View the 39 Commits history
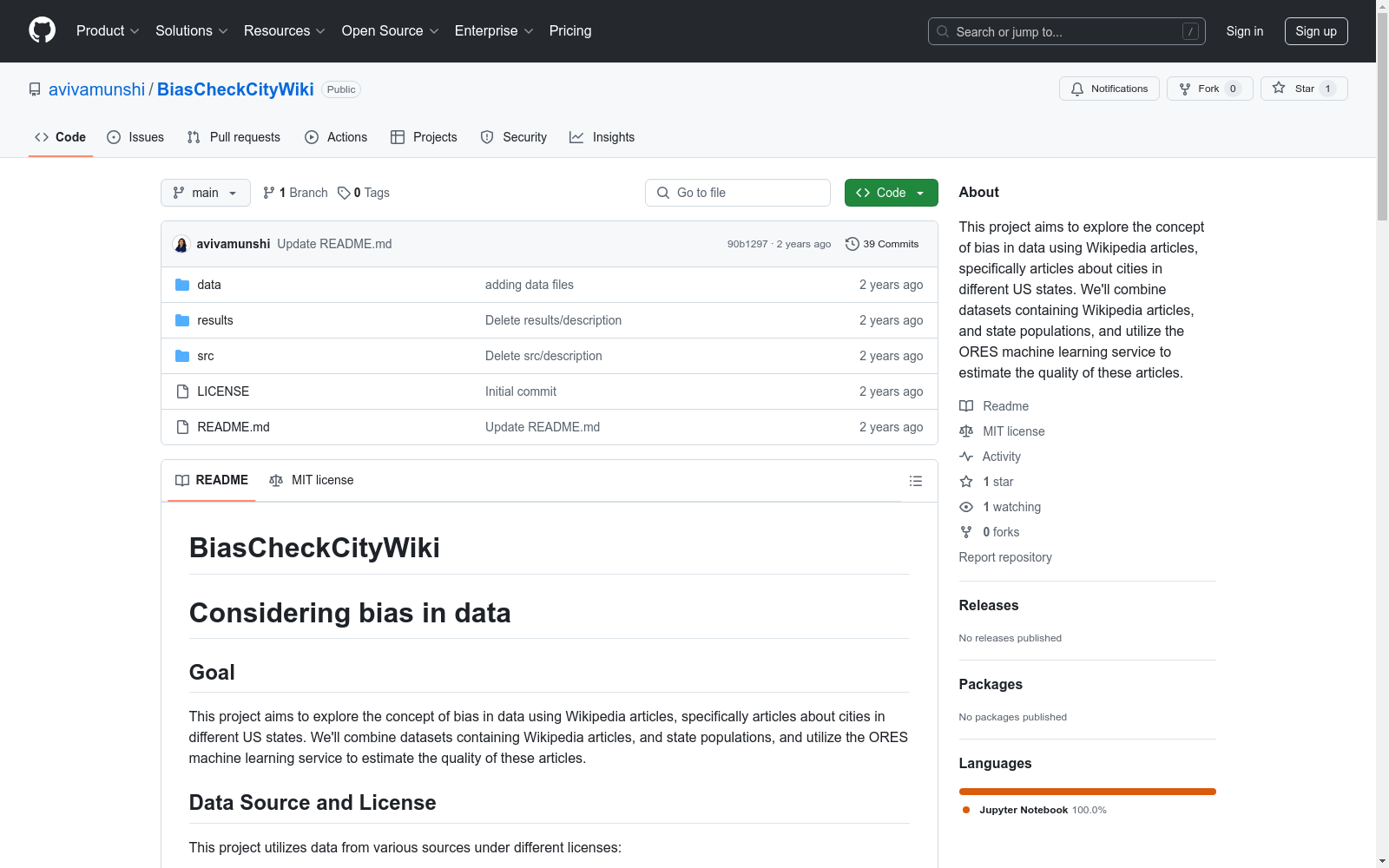Viewport: 1389px width, 868px height. (x=882, y=244)
